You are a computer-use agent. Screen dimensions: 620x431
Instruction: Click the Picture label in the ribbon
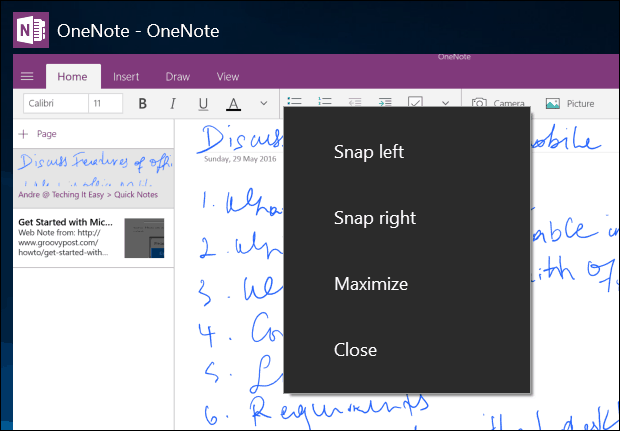point(580,104)
